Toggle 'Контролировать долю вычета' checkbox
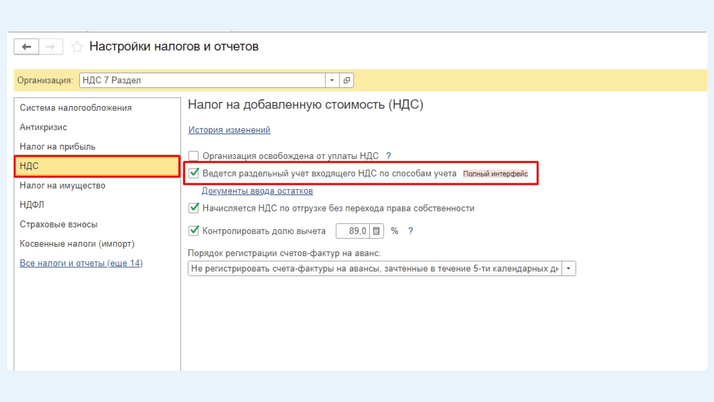Image resolution: width=714 pixels, height=402 pixels. (194, 231)
